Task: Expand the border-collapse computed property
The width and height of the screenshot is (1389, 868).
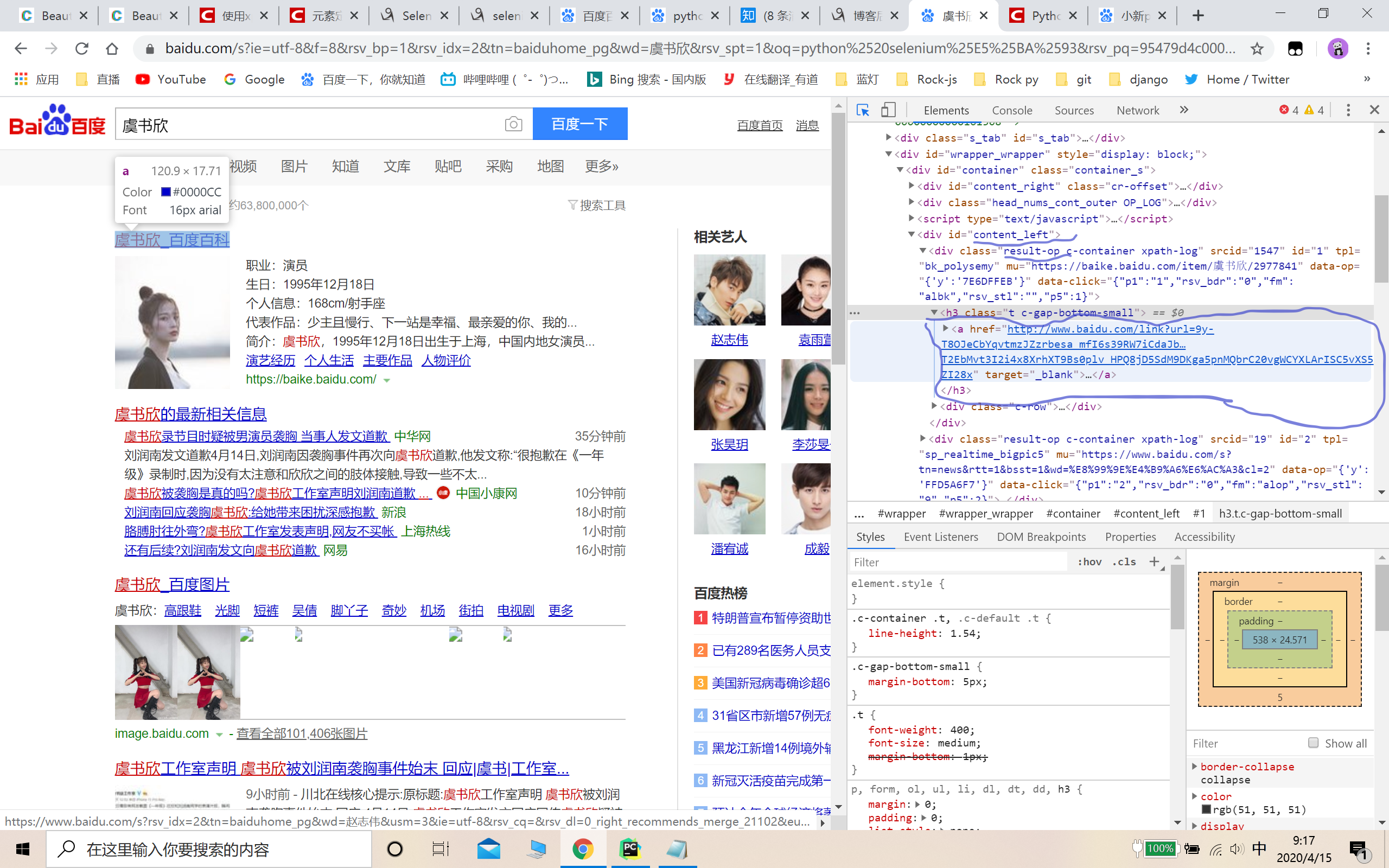Action: (x=1194, y=767)
